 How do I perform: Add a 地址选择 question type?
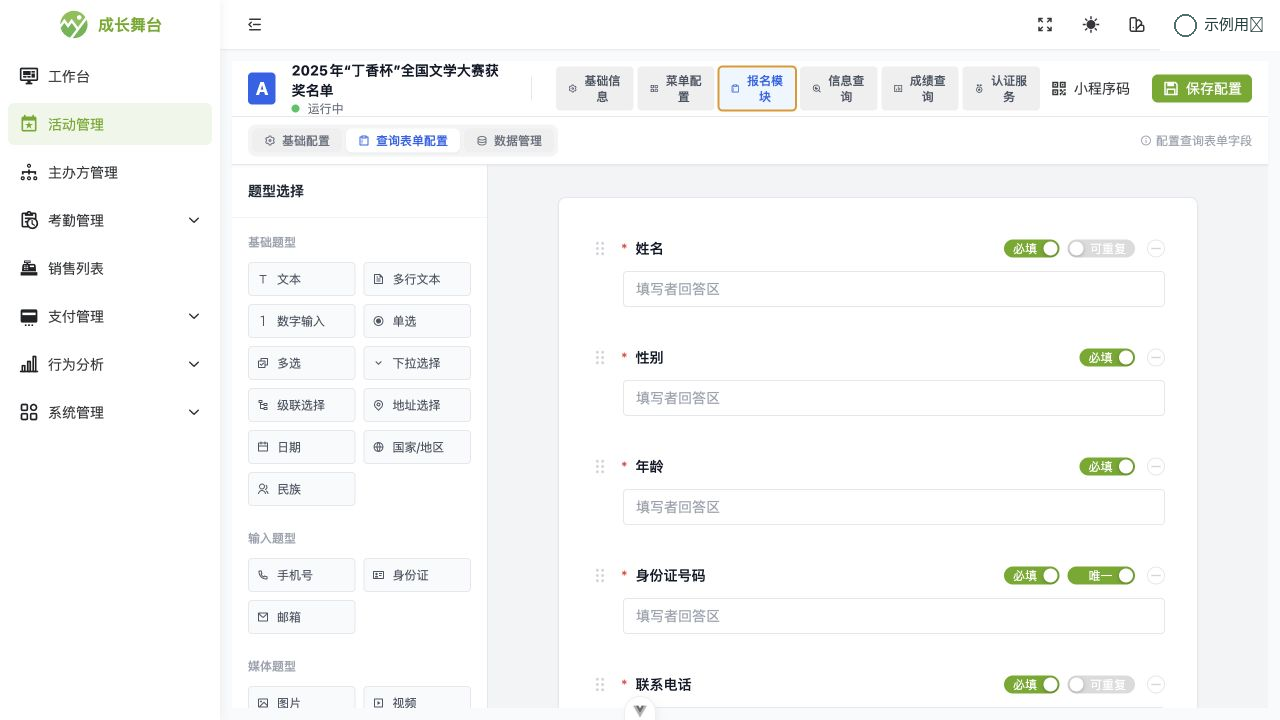click(417, 405)
